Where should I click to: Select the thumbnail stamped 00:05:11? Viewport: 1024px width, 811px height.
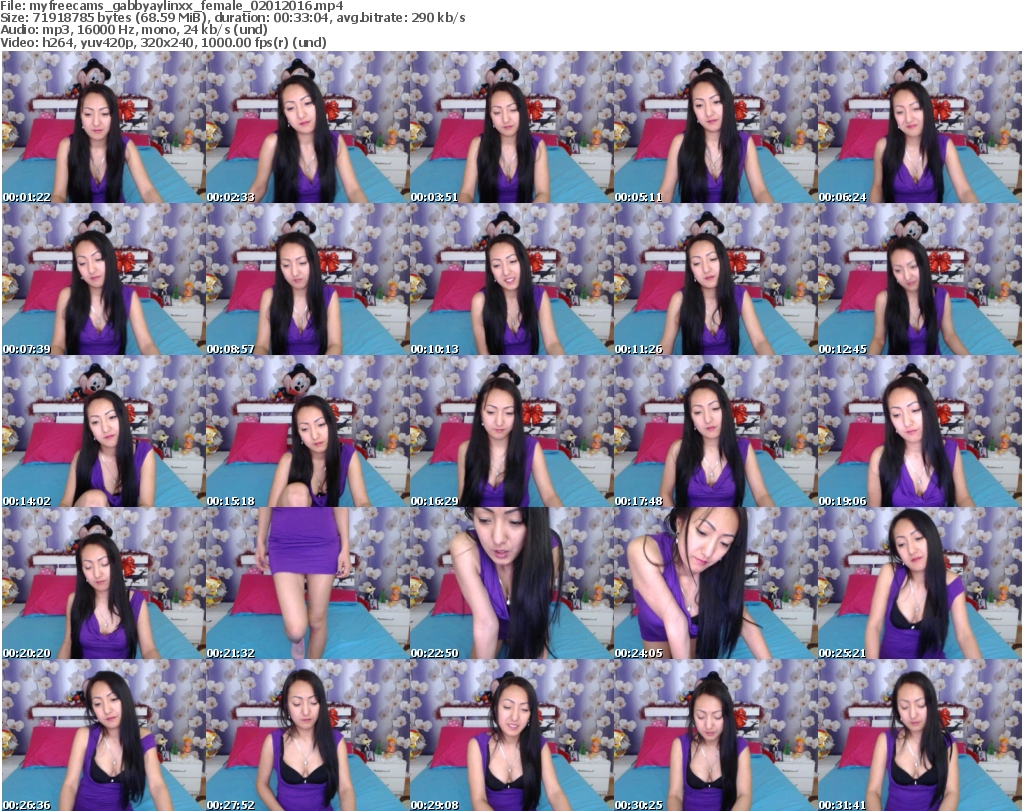click(715, 127)
